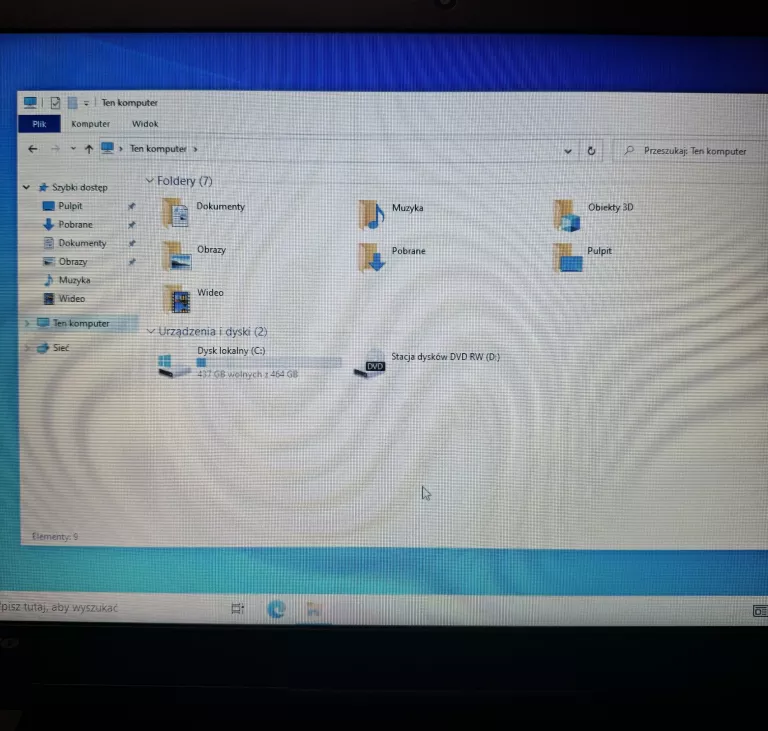
Task: Open the Plik menu tab
Action: (x=39, y=124)
